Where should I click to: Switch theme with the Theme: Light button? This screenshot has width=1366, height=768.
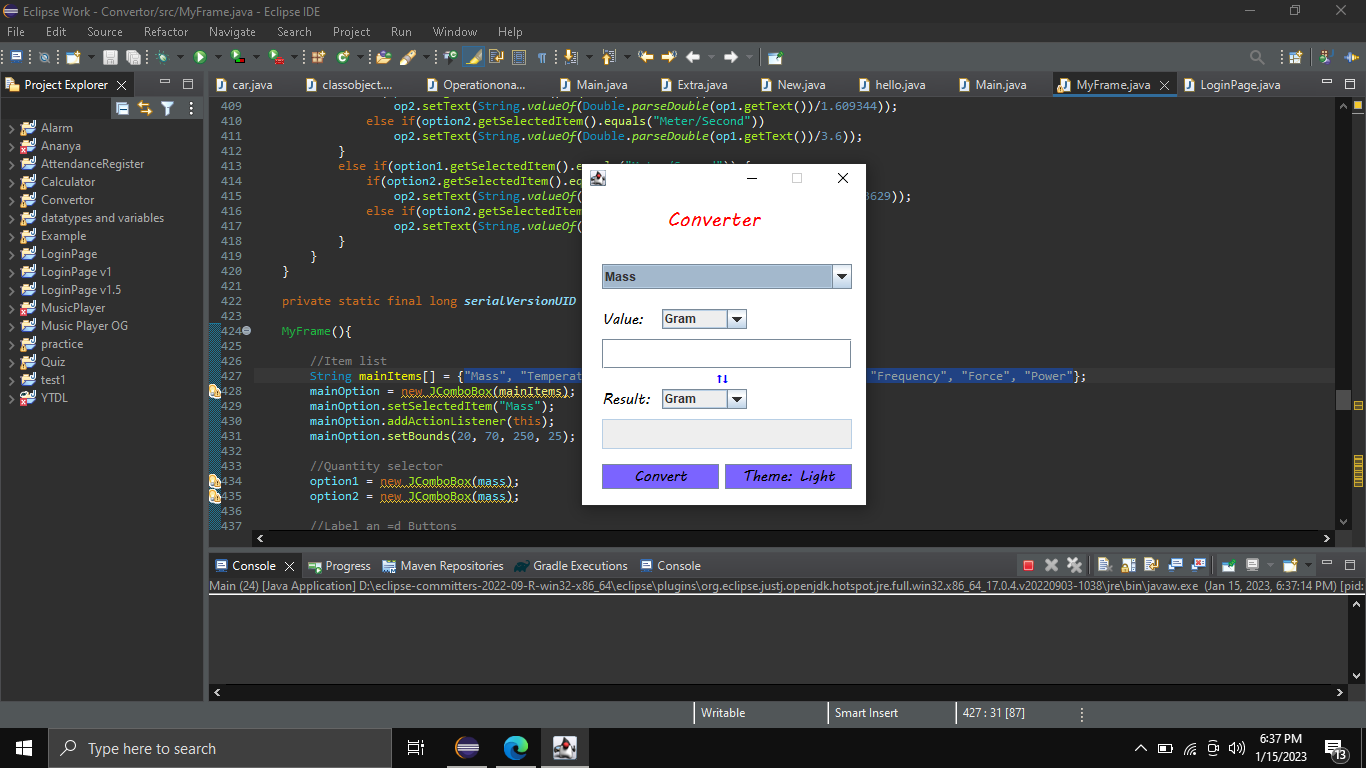(788, 476)
